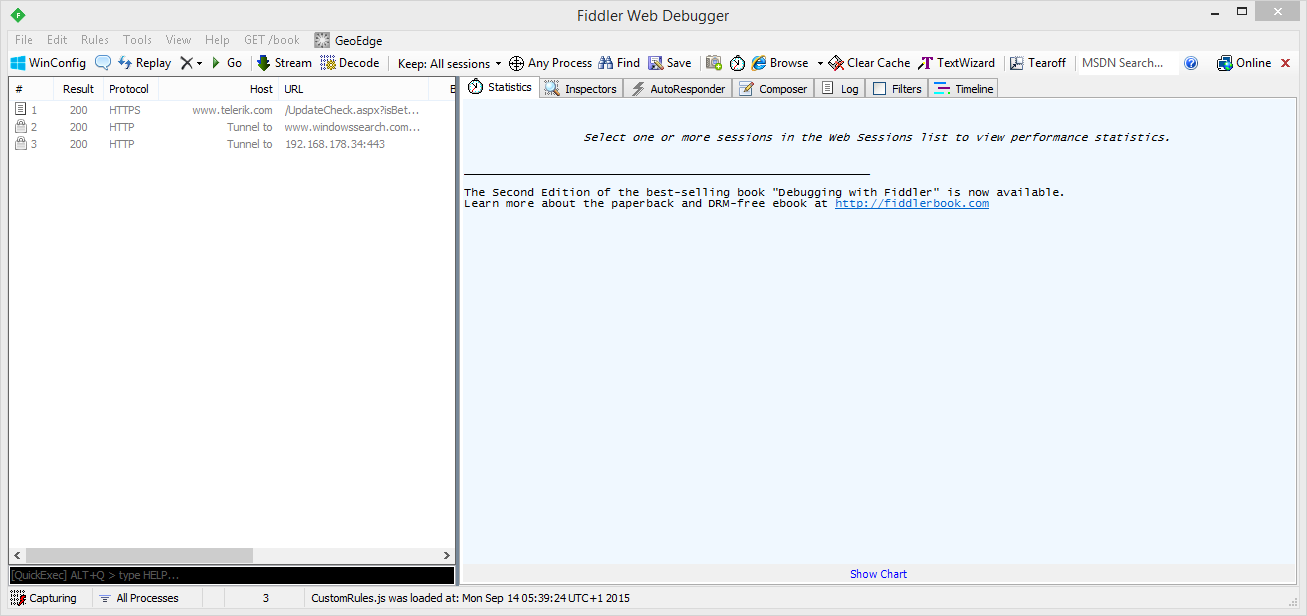Sort sessions by URL column header
Image resolution: width=1307 pixels, height=616 pixels.
pos(353,89)
